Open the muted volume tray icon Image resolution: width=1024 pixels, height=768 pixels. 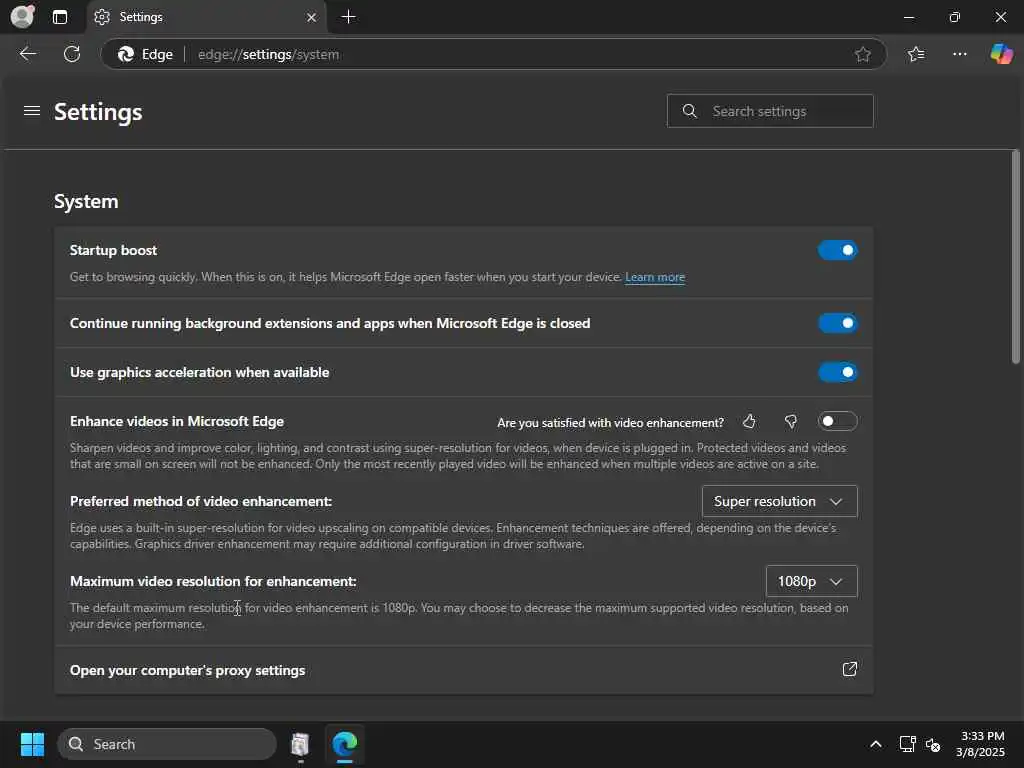(933, 744)
